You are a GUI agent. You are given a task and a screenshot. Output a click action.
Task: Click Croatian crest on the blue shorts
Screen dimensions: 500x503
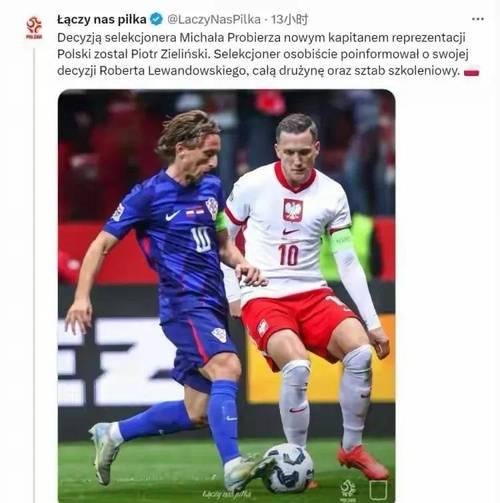(219, 335)
